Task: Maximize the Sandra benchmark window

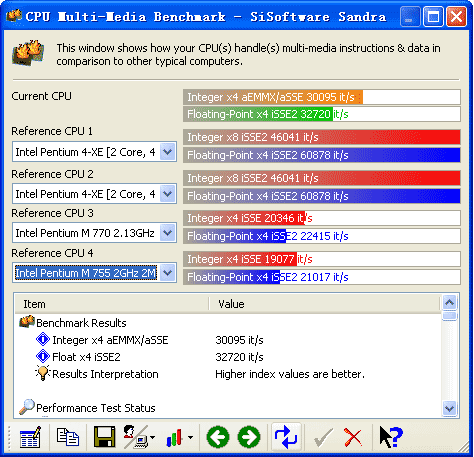Action: (x=433, y=16)
